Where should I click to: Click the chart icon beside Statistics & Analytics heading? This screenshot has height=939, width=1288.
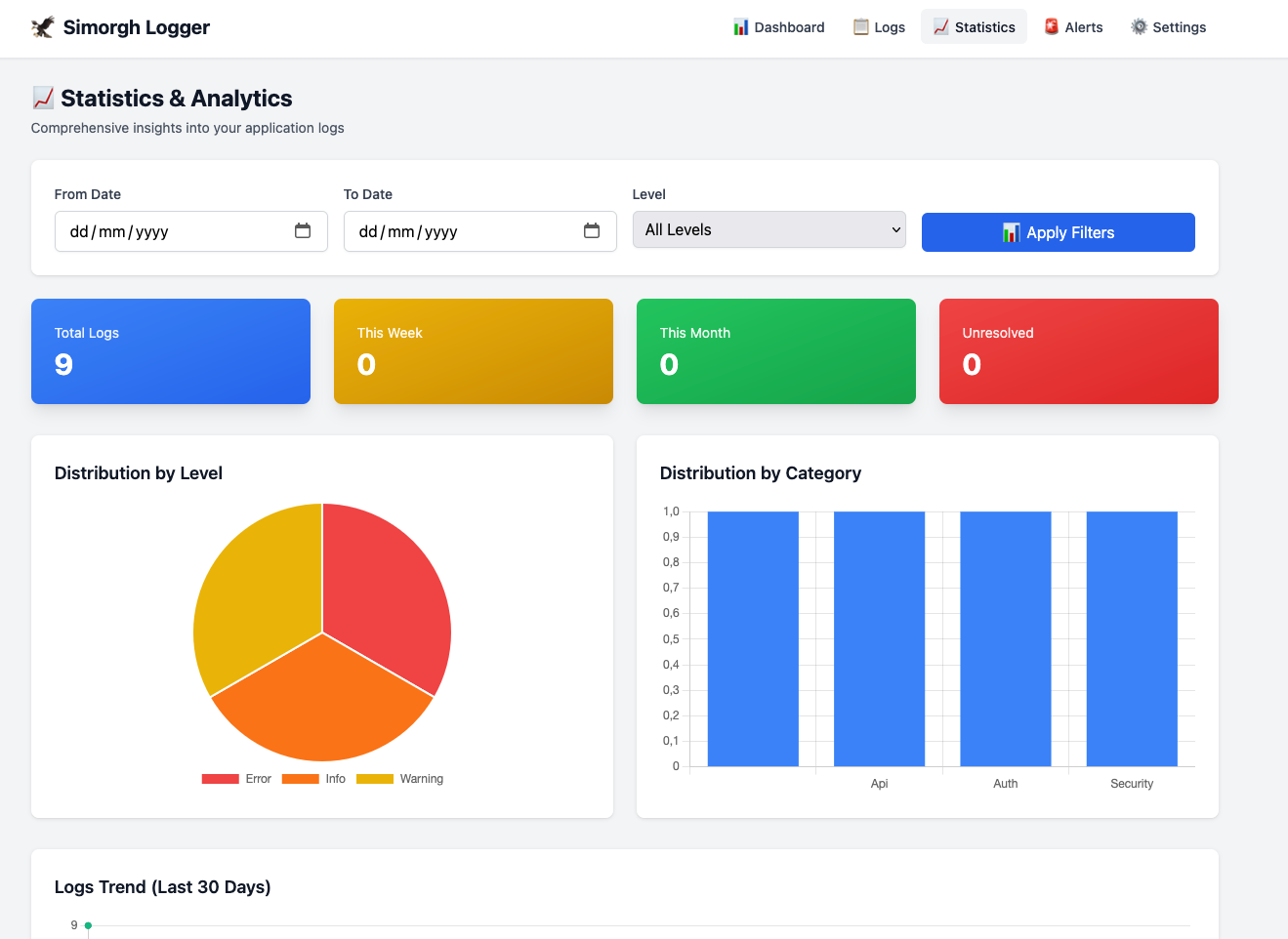pos(43,99)
